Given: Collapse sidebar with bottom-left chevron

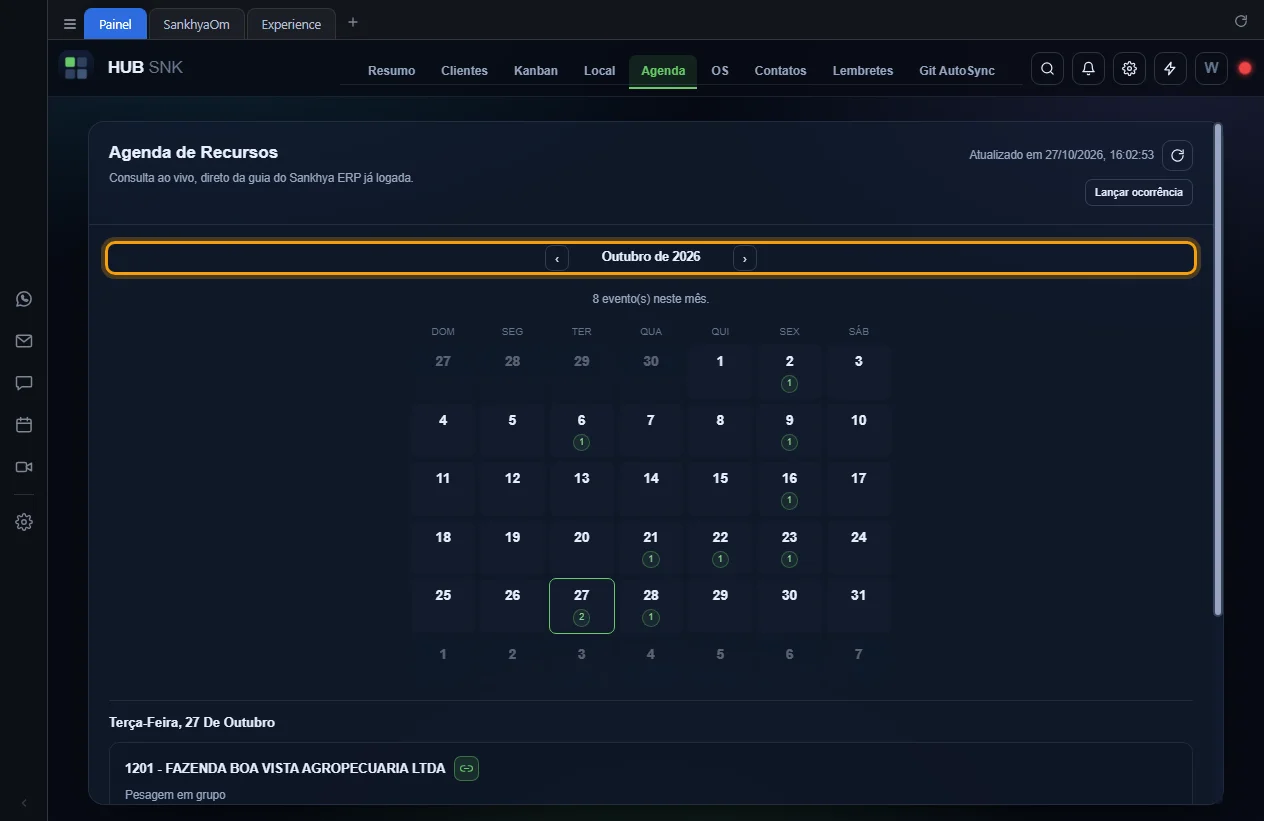Looking at the screenshot, I should 24,803.
